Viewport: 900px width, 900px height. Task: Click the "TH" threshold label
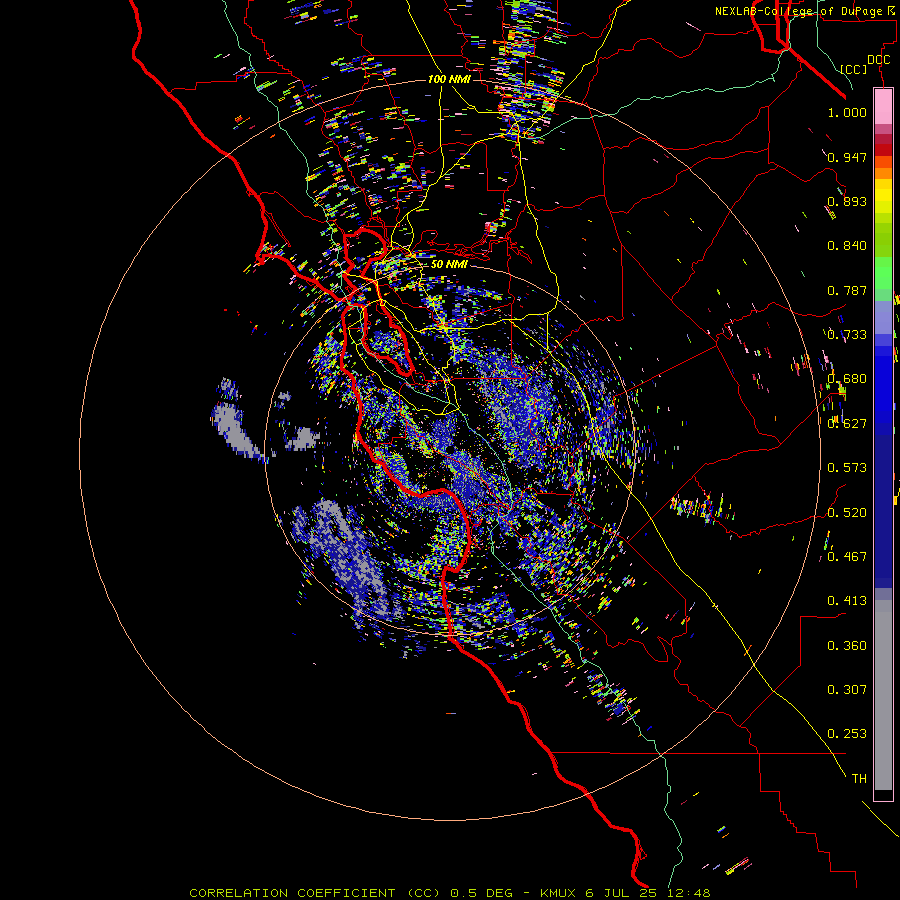click(x=859, y=779)
